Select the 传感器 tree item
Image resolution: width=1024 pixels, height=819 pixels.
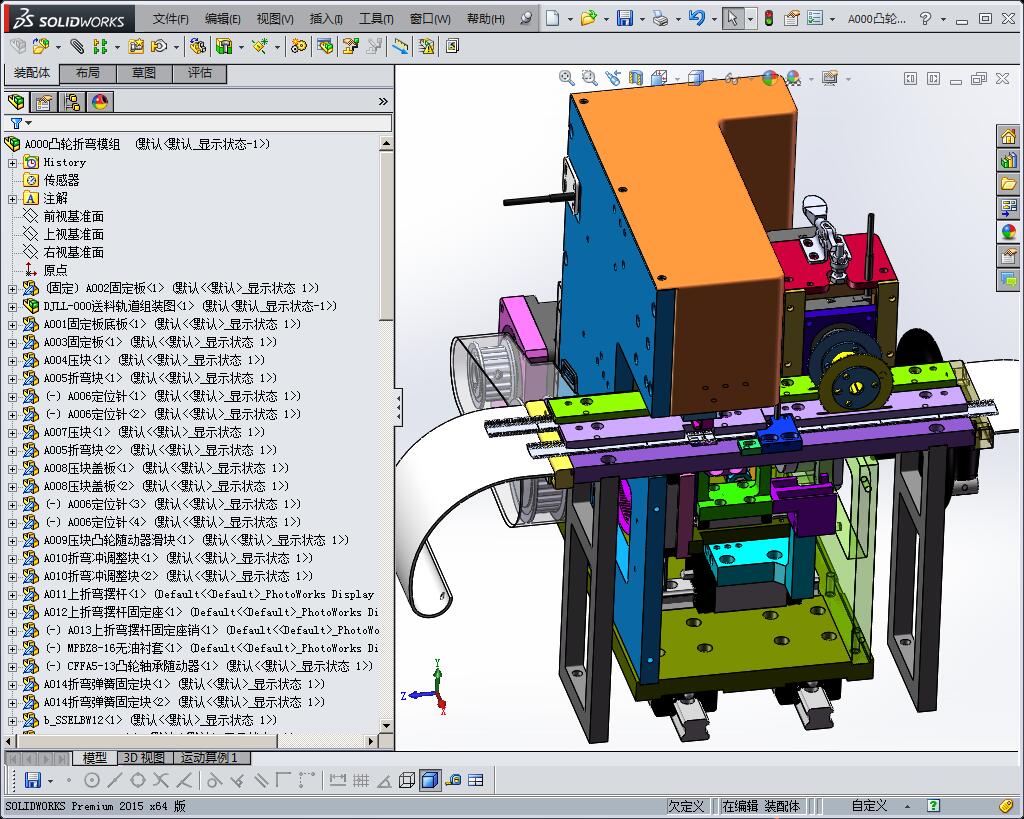pos(61,180)
